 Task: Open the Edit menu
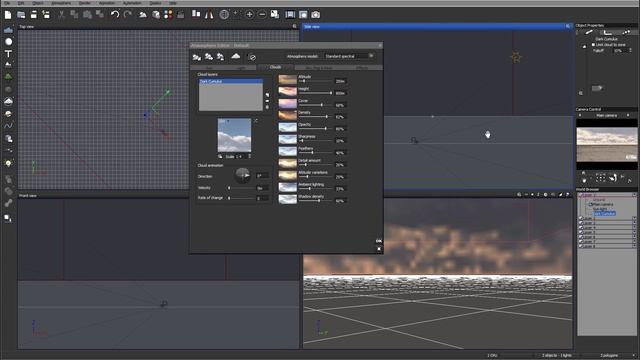pos(21,3)
